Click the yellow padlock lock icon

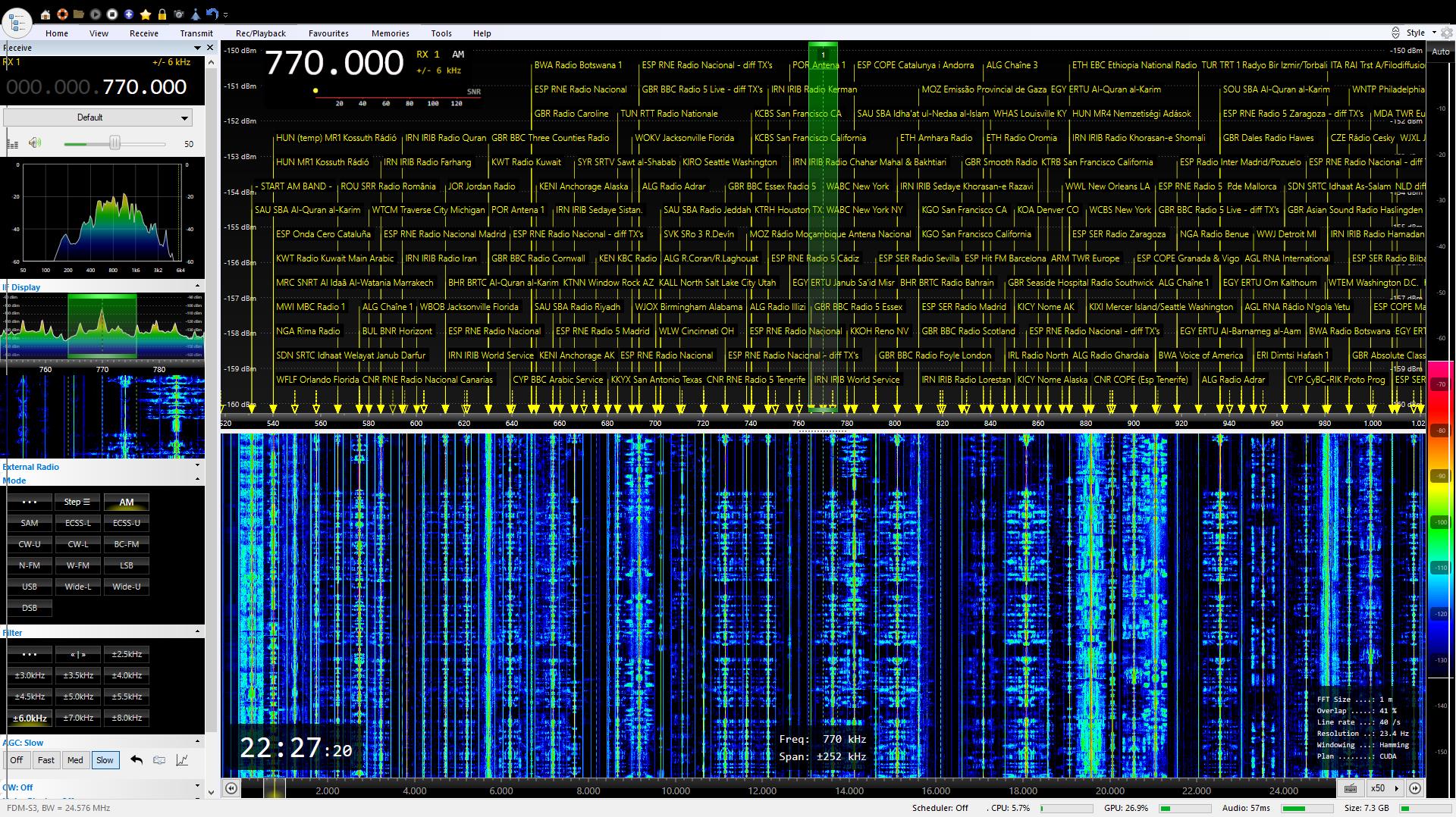pyautogui.click(x=162, y=14)
